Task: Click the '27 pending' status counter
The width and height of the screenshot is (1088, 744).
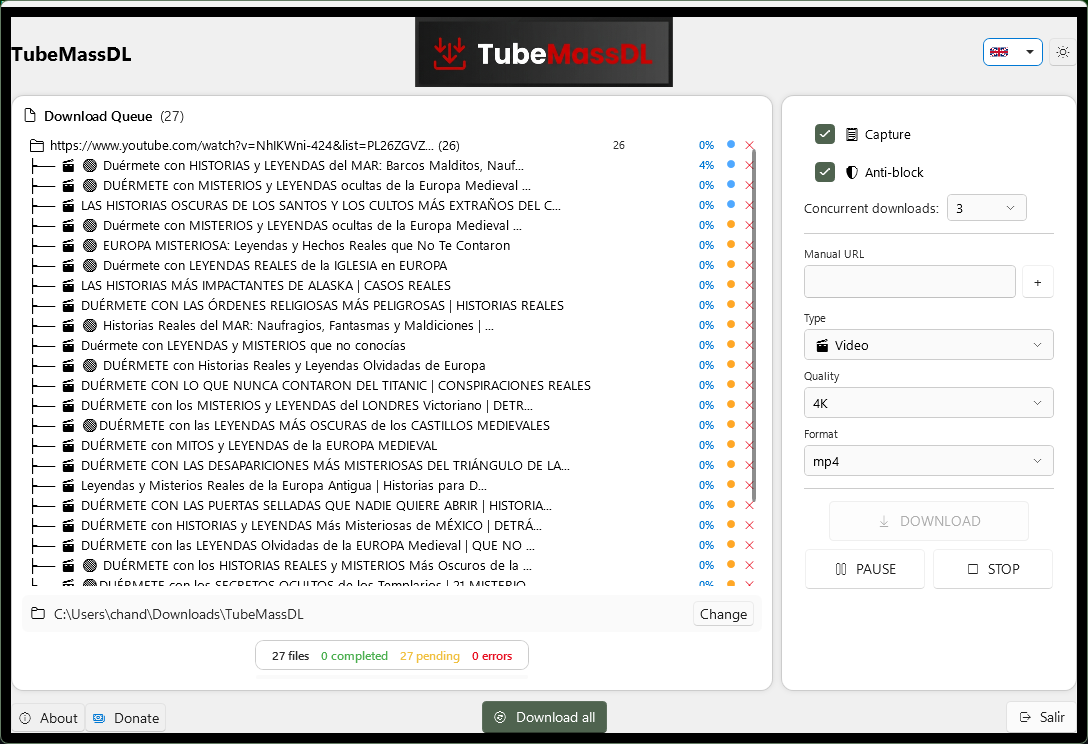Action: tap(430, 656)
